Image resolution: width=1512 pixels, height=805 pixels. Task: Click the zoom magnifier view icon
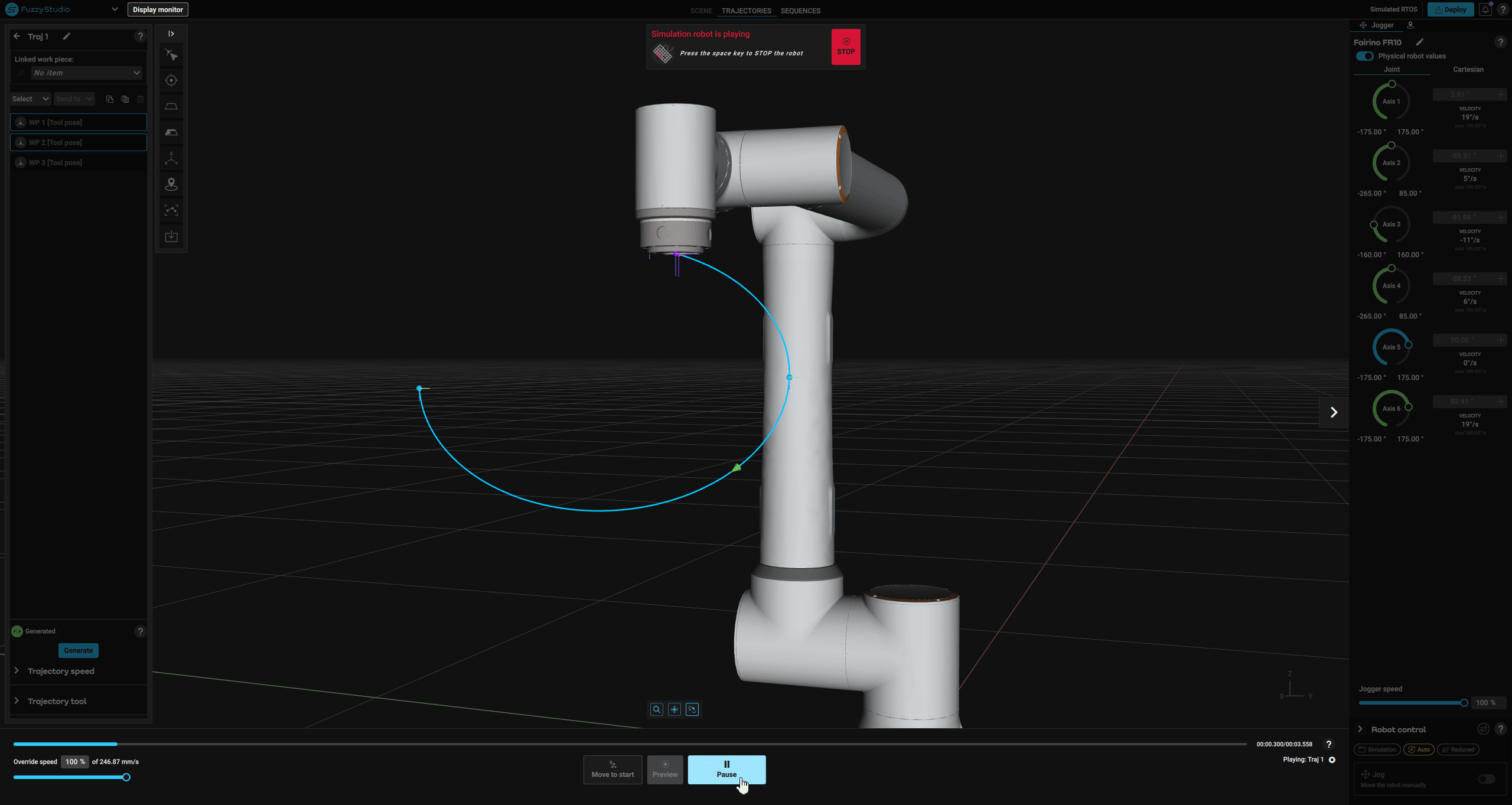tap(656, 709)
